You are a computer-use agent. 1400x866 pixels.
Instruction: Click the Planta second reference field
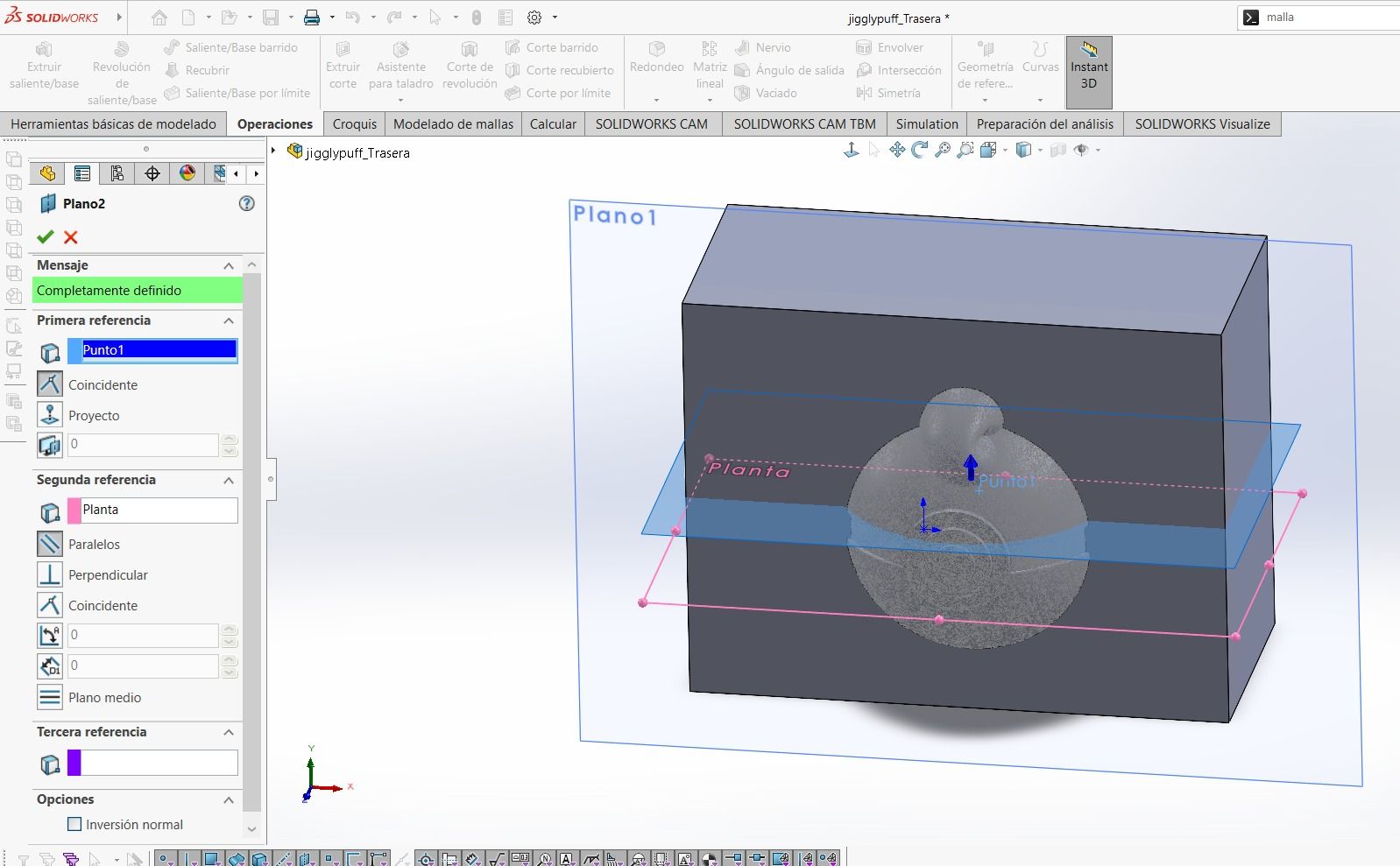click(x=159, y=510)
